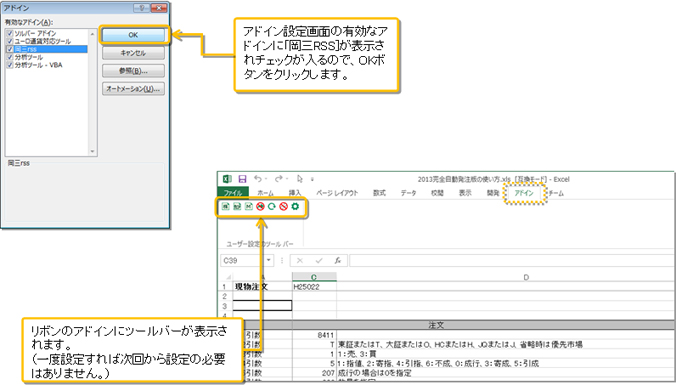Open the undo history dropdown arrow
The image size is (676, 385).
[266, 179]
